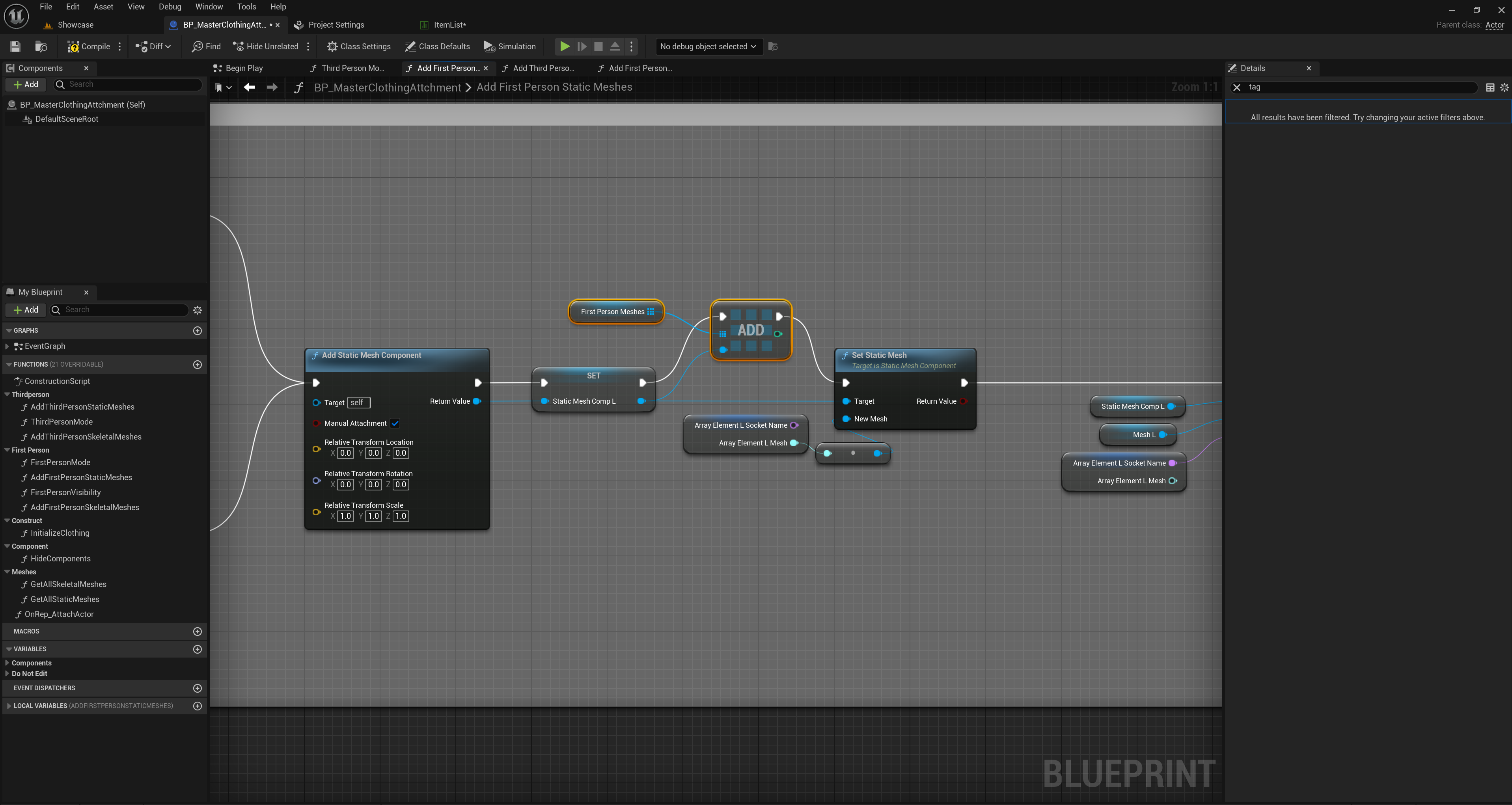
Task: Clear the tag search filter
Action: (x=1237, y=88)
